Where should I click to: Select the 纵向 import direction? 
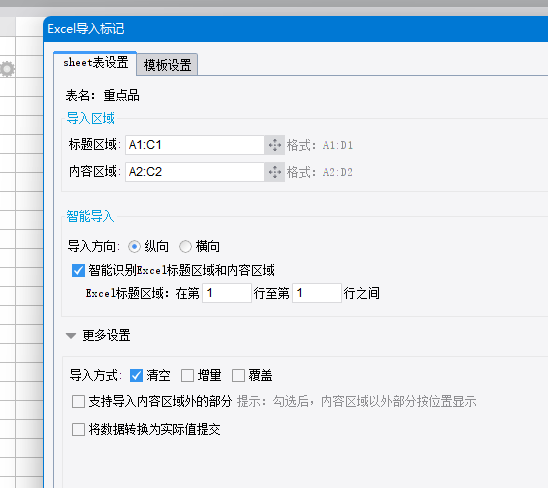click(134, 246)
